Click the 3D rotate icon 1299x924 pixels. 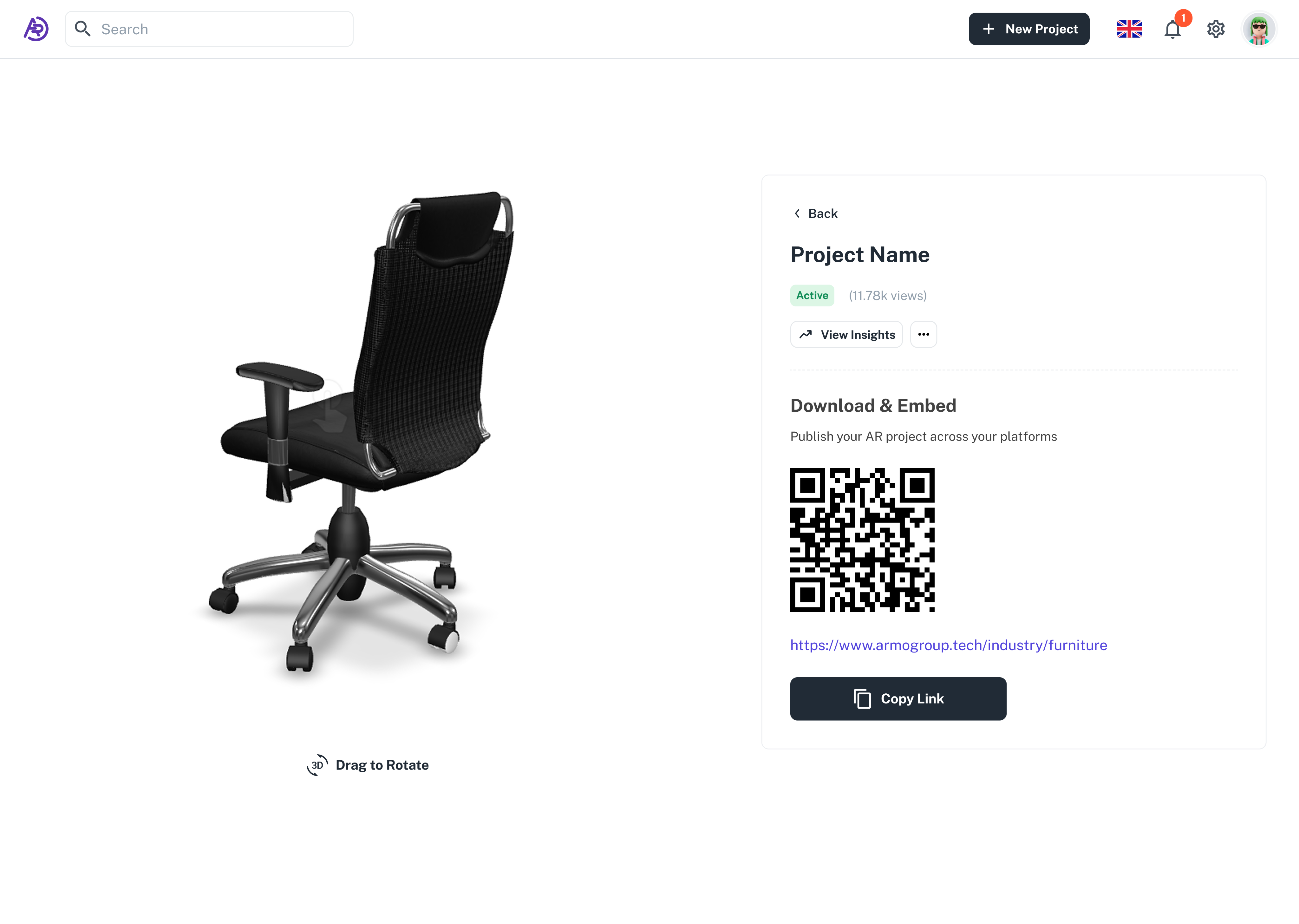point(317,765)
